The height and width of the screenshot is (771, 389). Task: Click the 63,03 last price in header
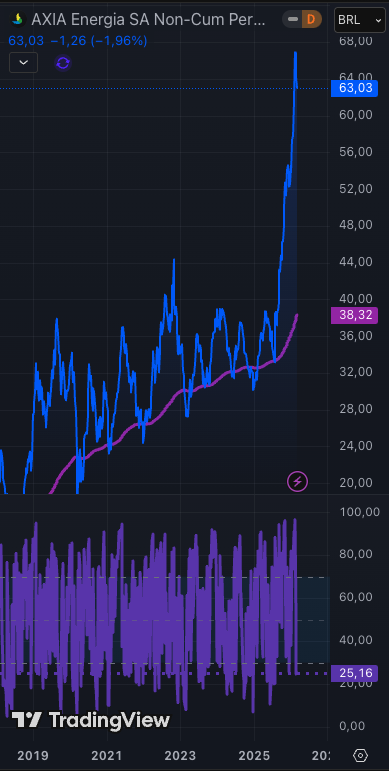[26, 41]
